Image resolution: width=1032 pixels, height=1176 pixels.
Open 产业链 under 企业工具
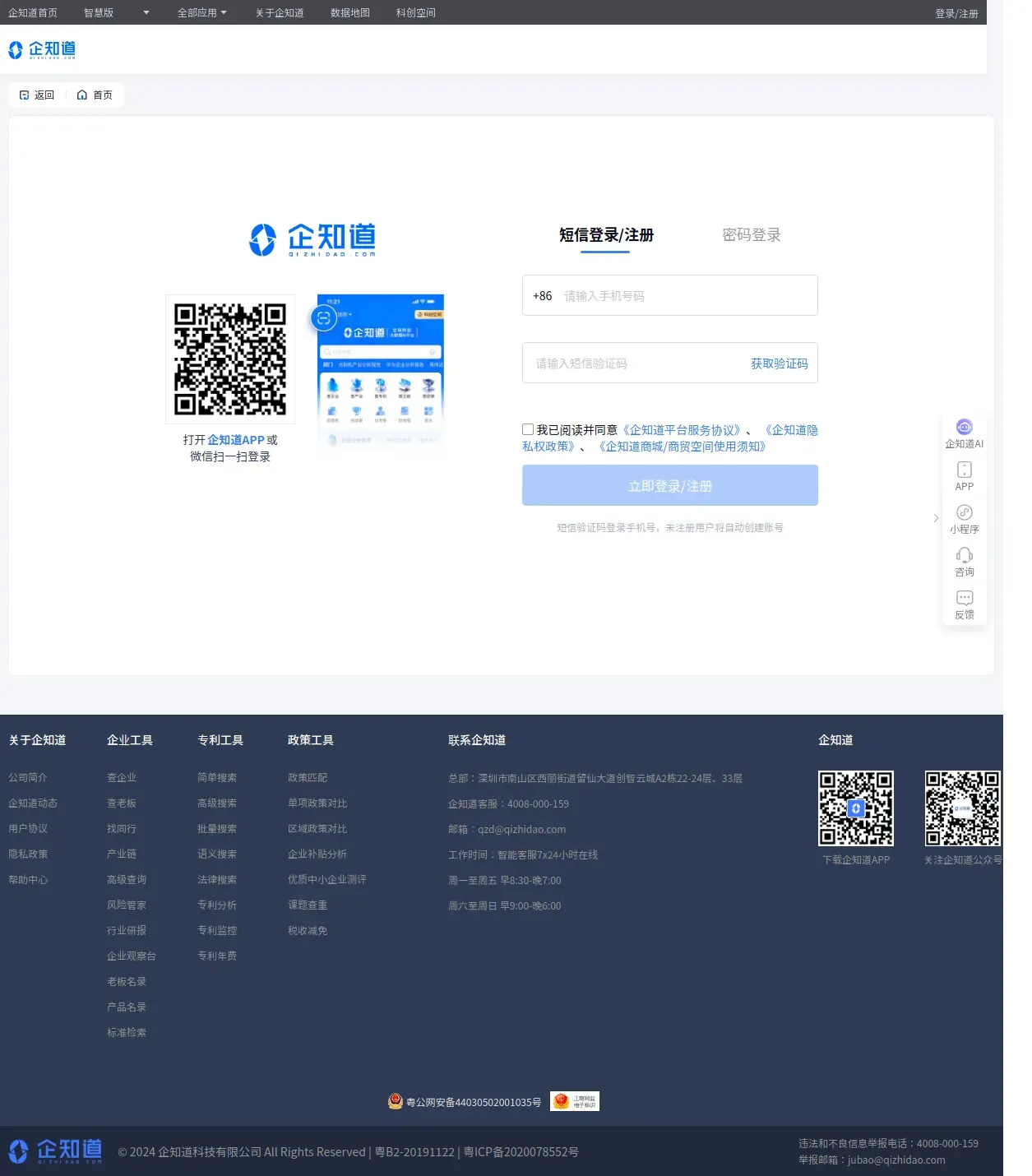coord(122,854)
